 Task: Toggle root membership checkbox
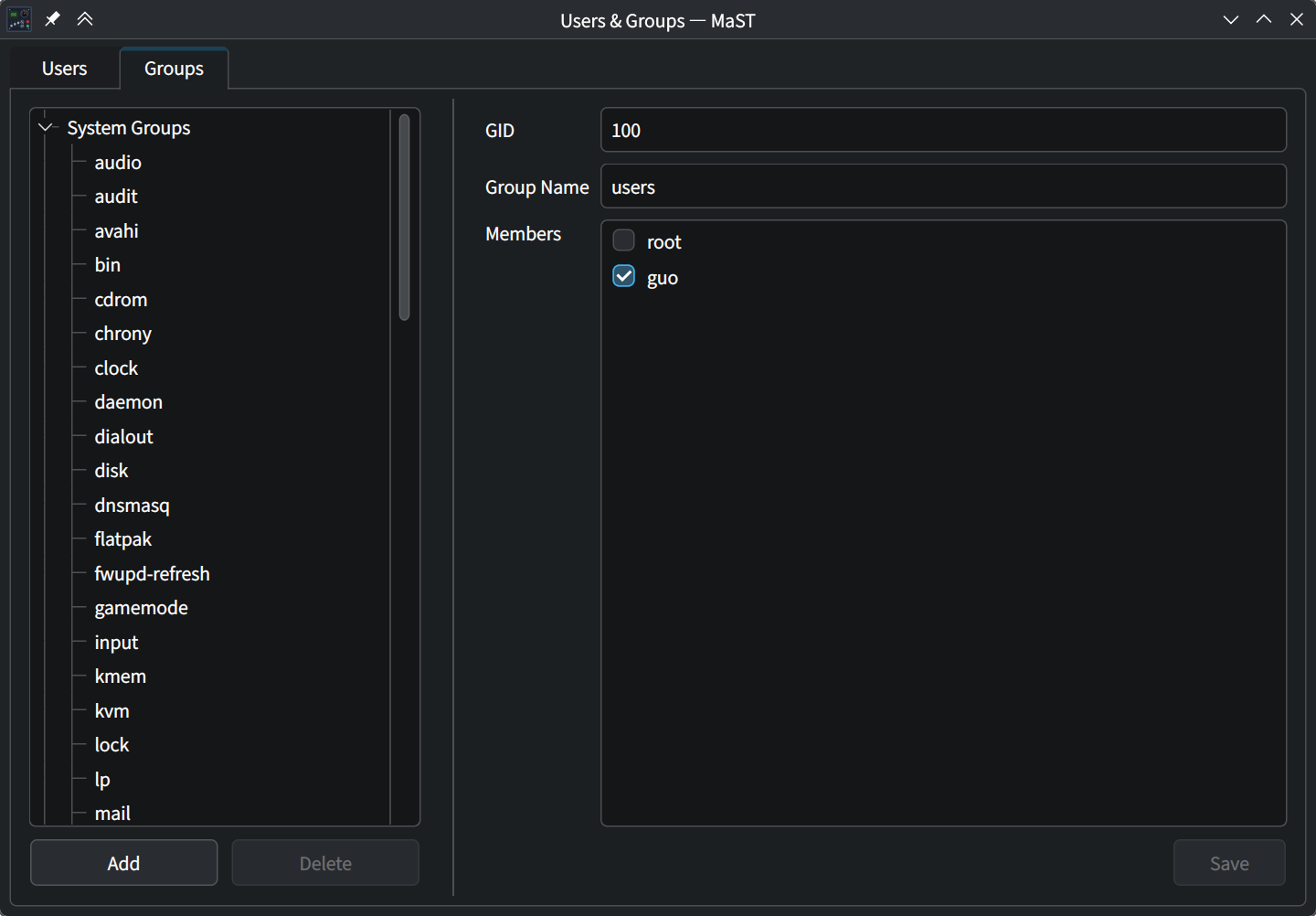[623, 241]
